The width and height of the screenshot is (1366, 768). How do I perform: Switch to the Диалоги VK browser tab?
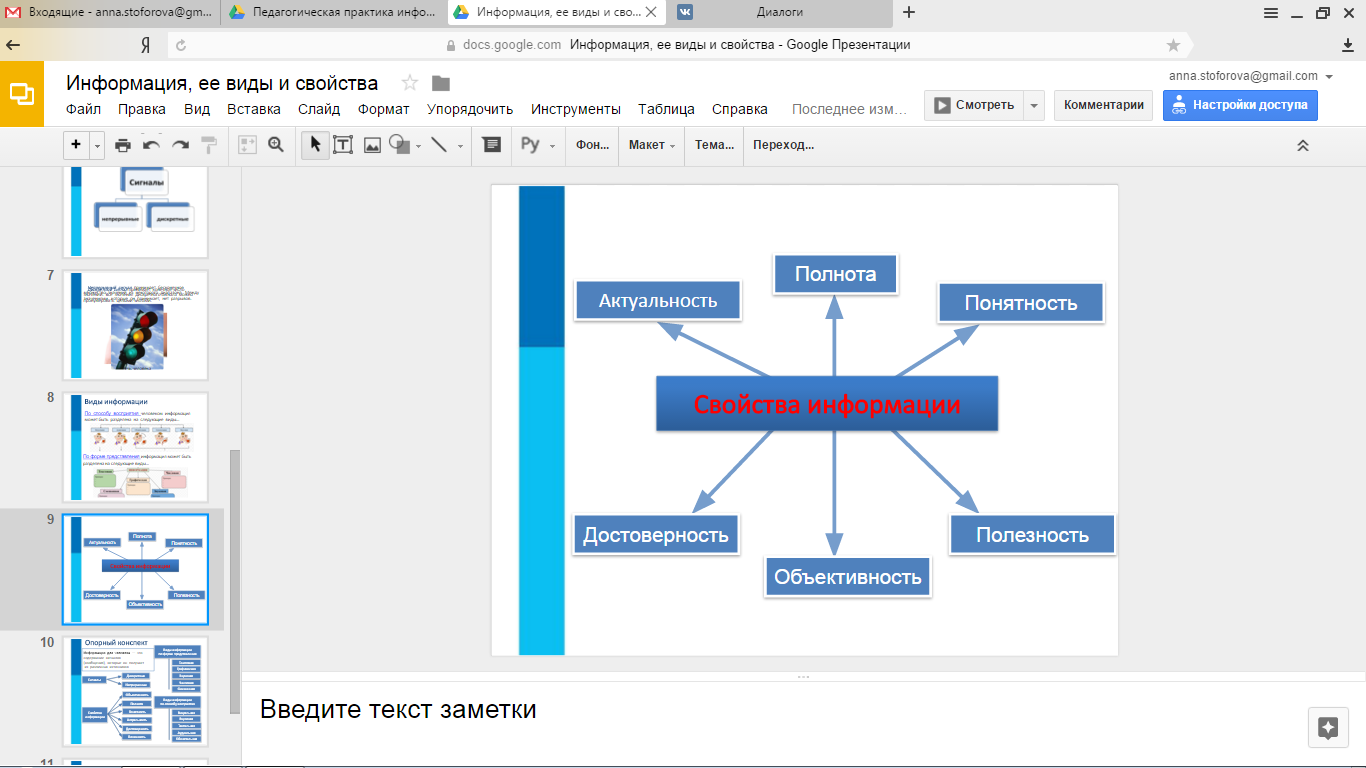pyautogui.click(x=782, y=12)
